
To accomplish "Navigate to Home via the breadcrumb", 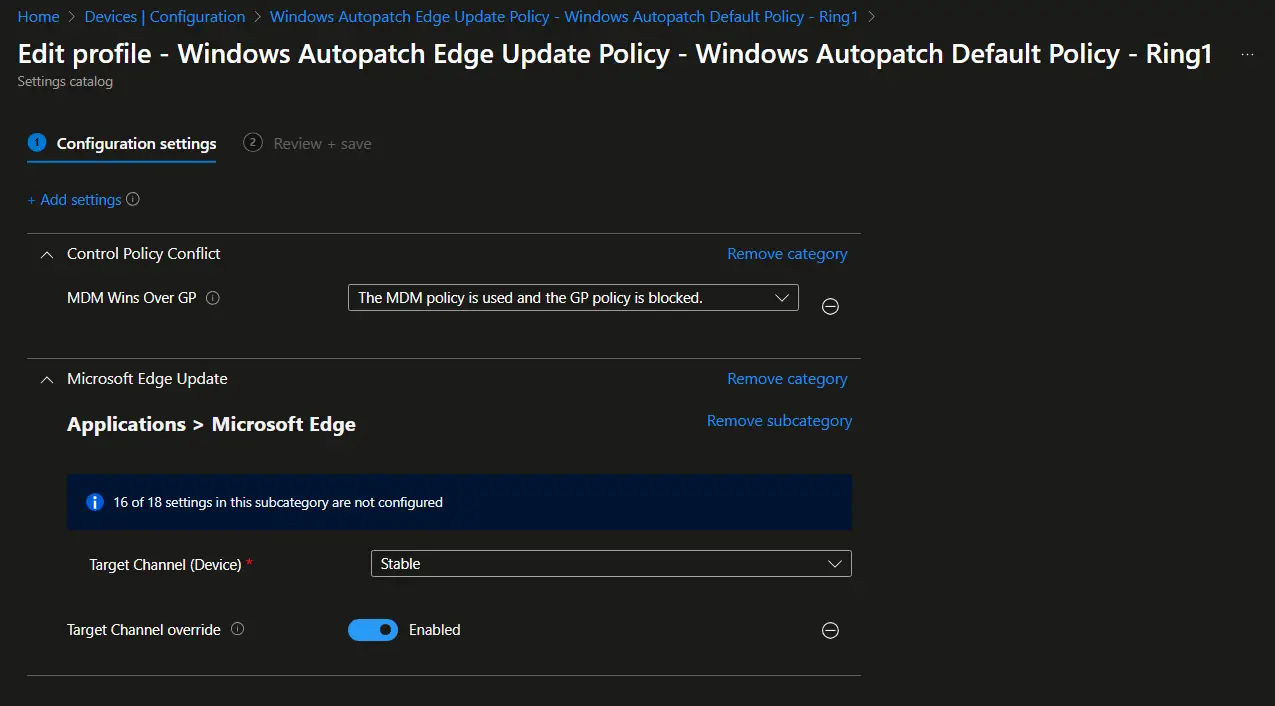I will click(38, 16).
